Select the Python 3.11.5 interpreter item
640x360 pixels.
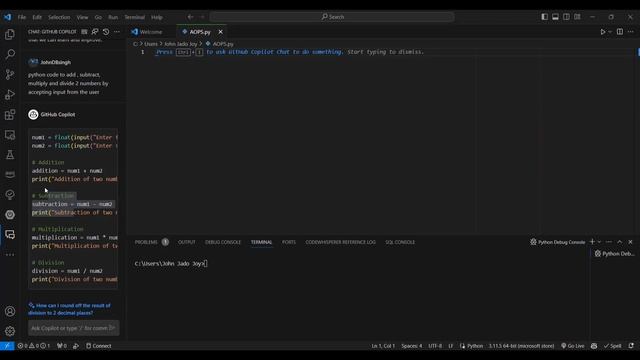pyautogui.click(x=521, y=346)
